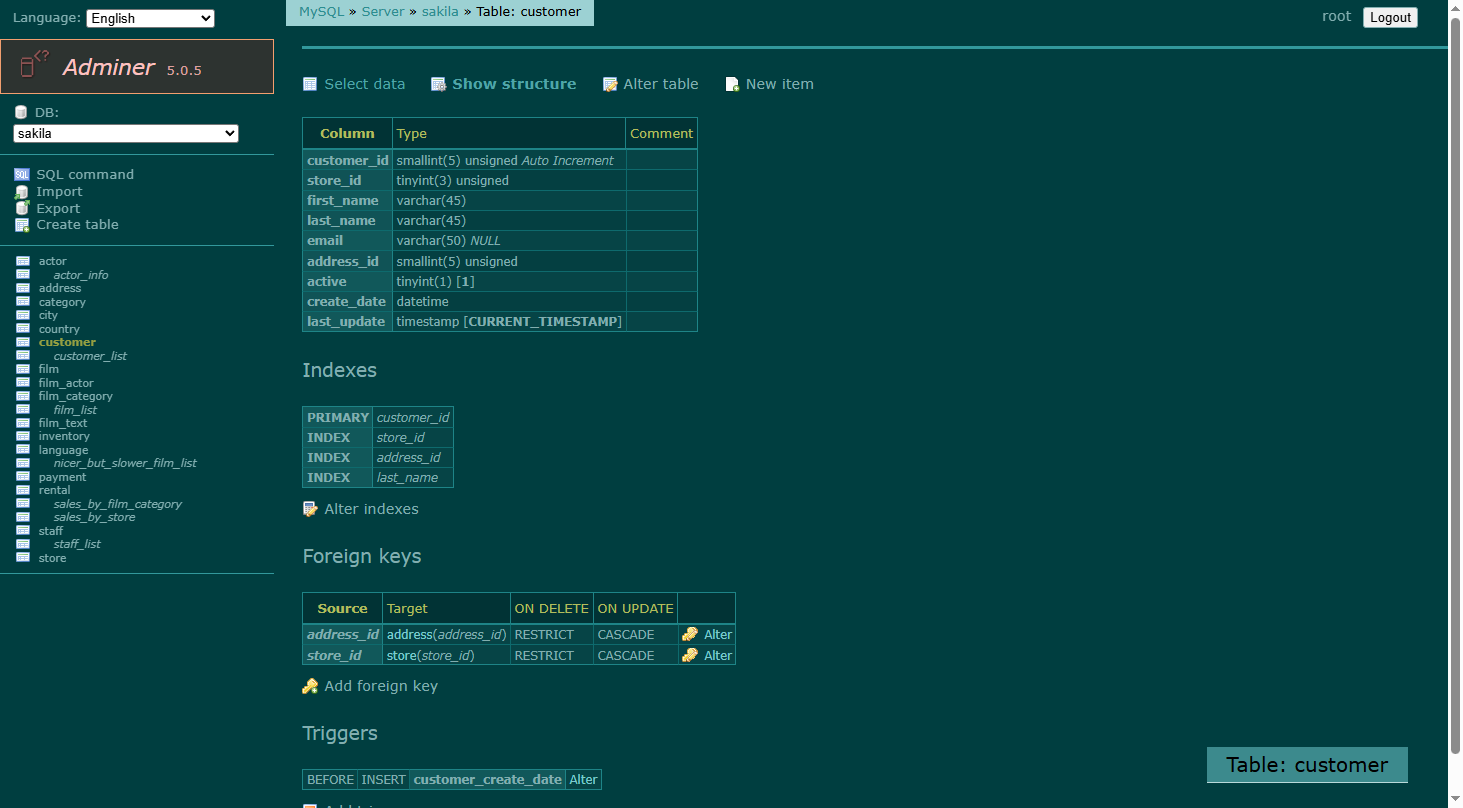Click the table icon beside store
The width and height of the screenshot is (1463, 808).
tap(22, 558)
